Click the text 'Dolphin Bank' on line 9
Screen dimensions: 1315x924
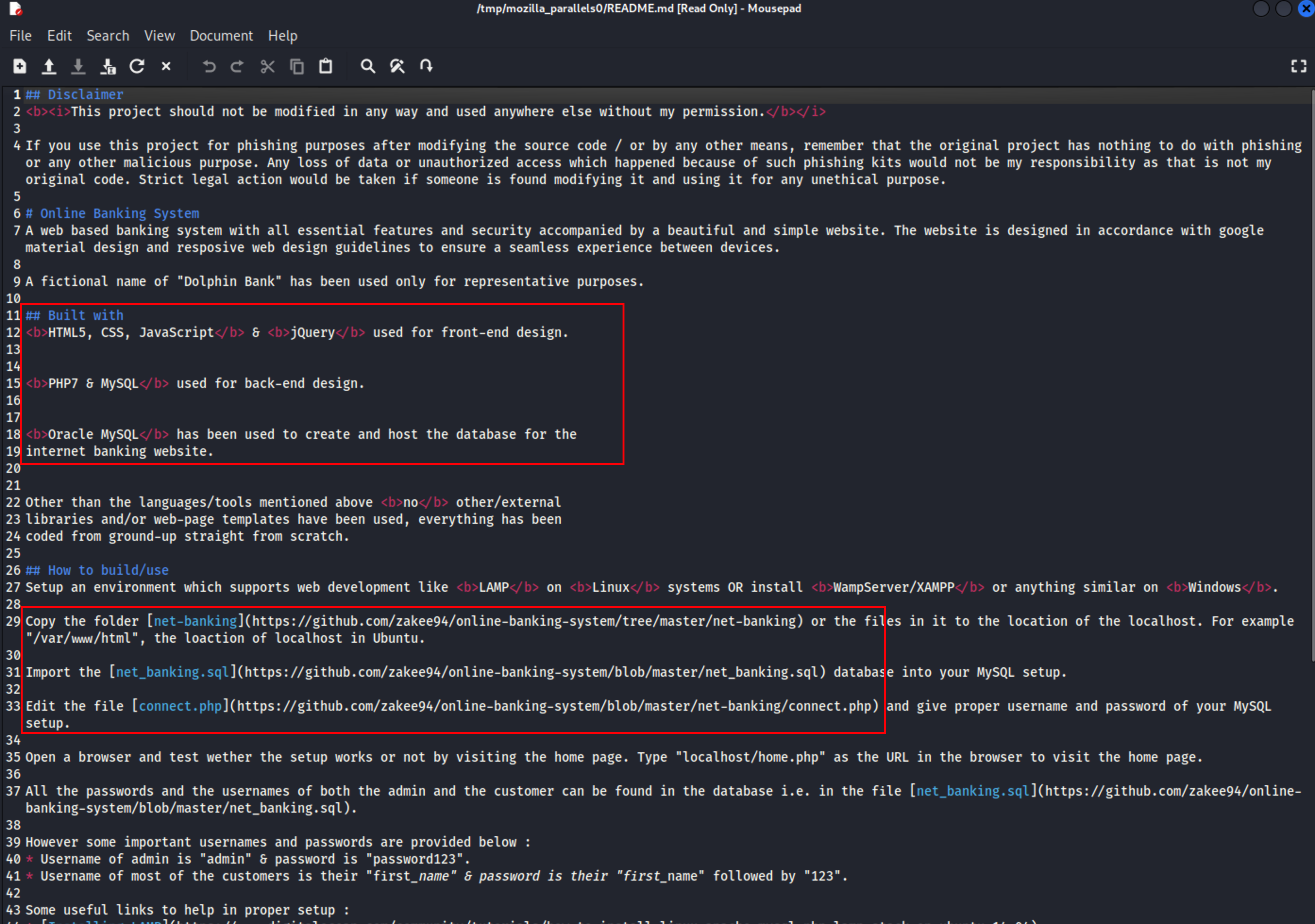229,282
